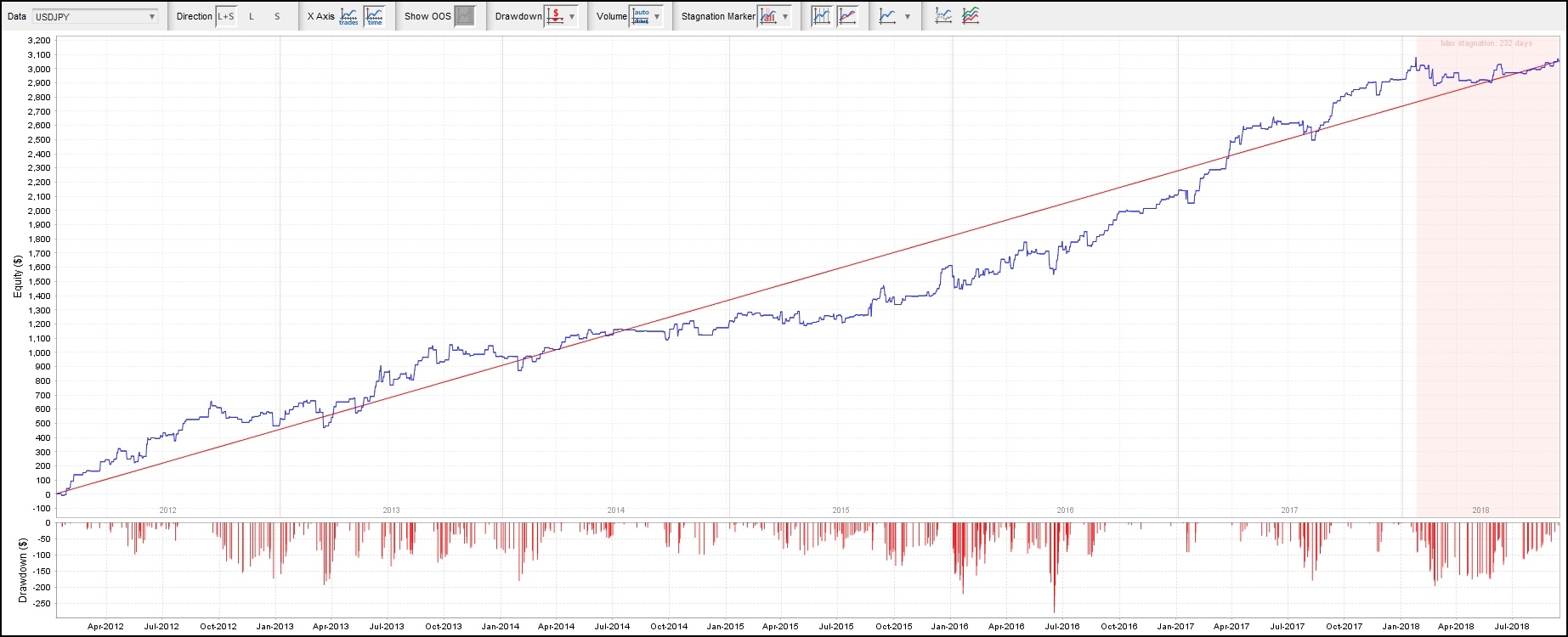Image resolution: width=1568 pixels, height=637 pixels.
Task: Click the grey faded chart icon
Action: click(943, 16)
